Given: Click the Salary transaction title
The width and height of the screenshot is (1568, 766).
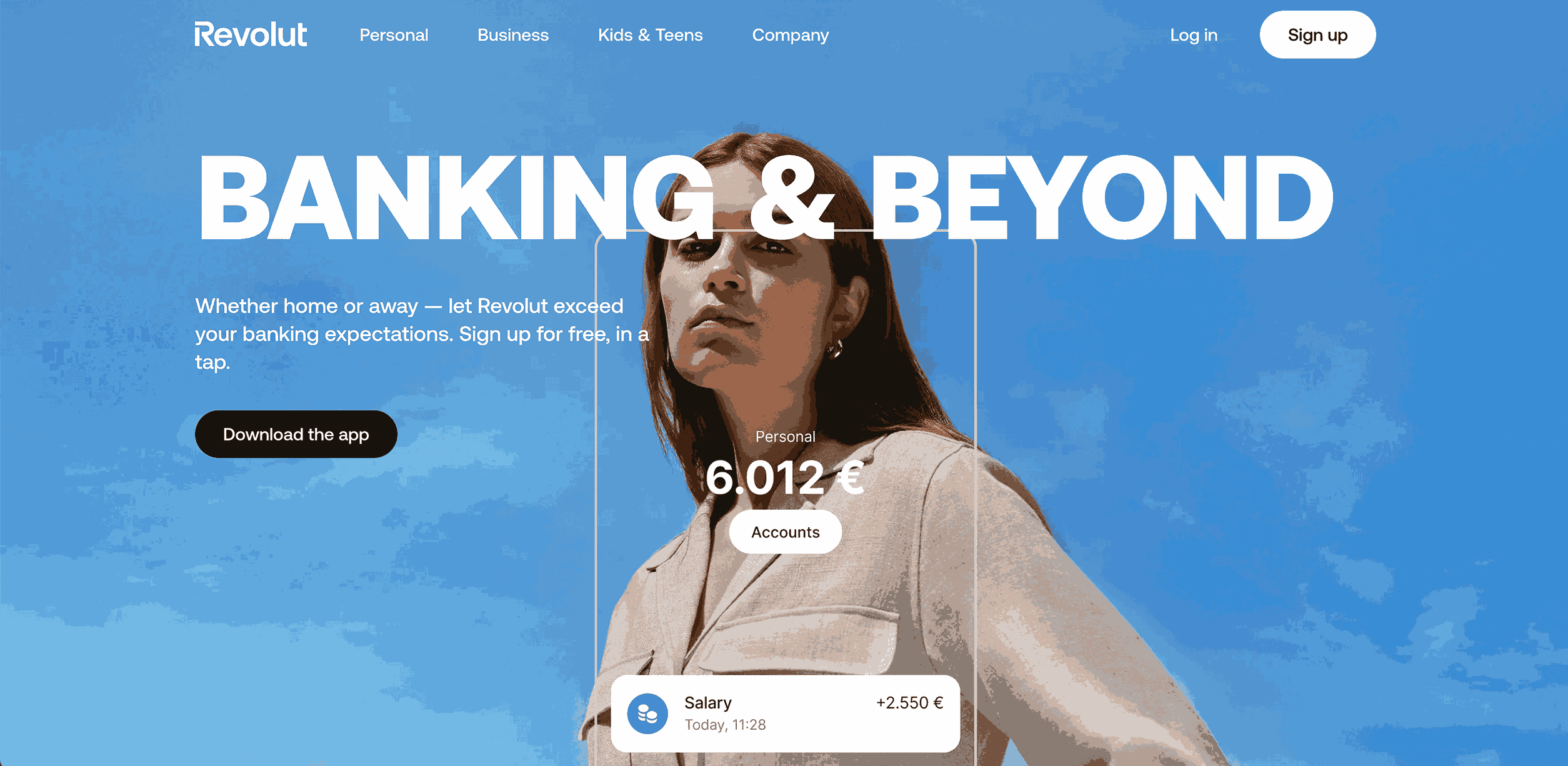Looking at the screenshot, I should pyautogui.click(x=708, y=703).
